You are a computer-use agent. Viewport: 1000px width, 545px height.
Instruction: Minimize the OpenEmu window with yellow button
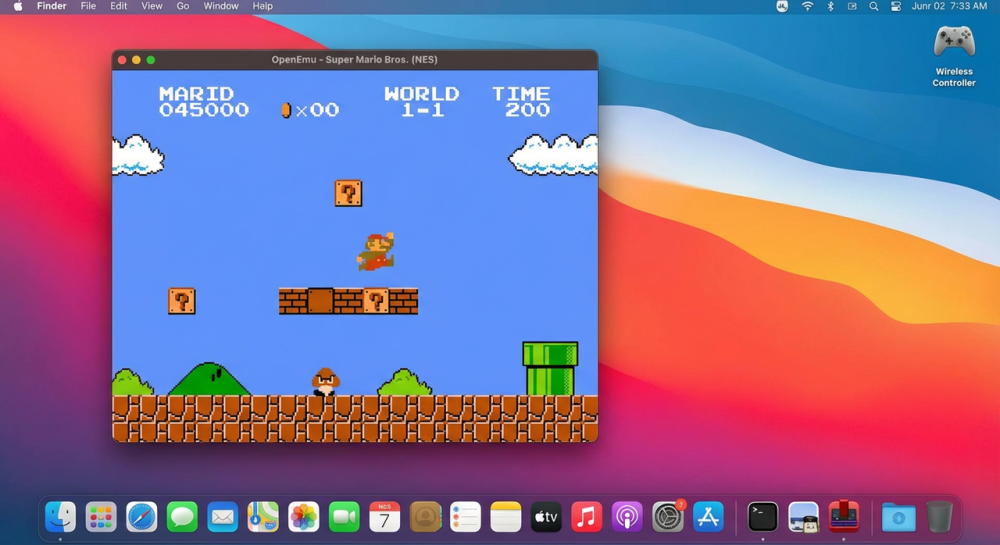click(136, 60)
